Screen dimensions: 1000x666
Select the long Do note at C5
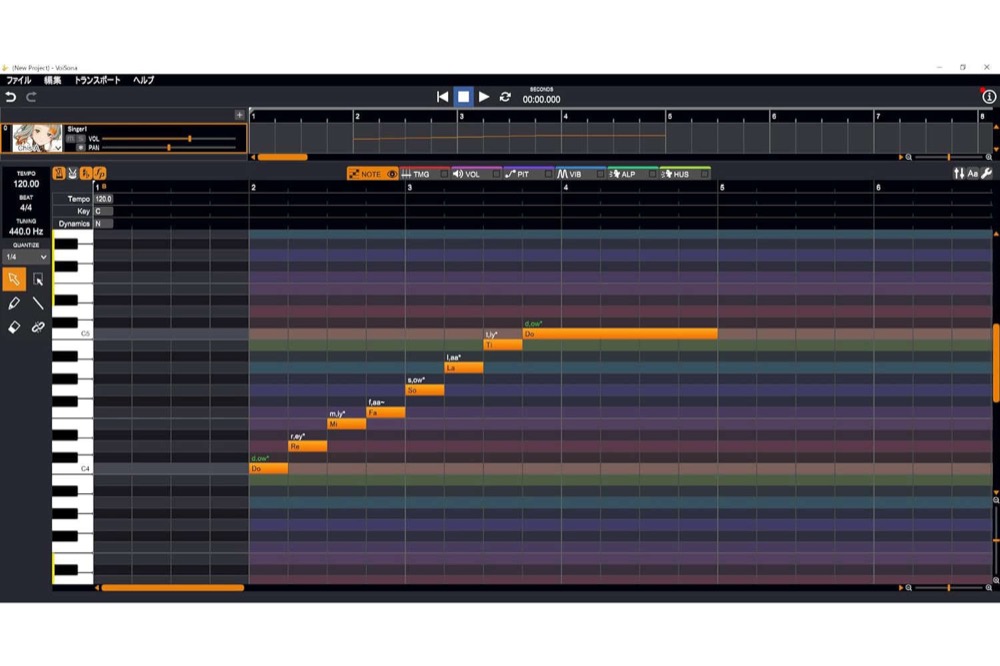pyautogui.click(x=619, y=334)
